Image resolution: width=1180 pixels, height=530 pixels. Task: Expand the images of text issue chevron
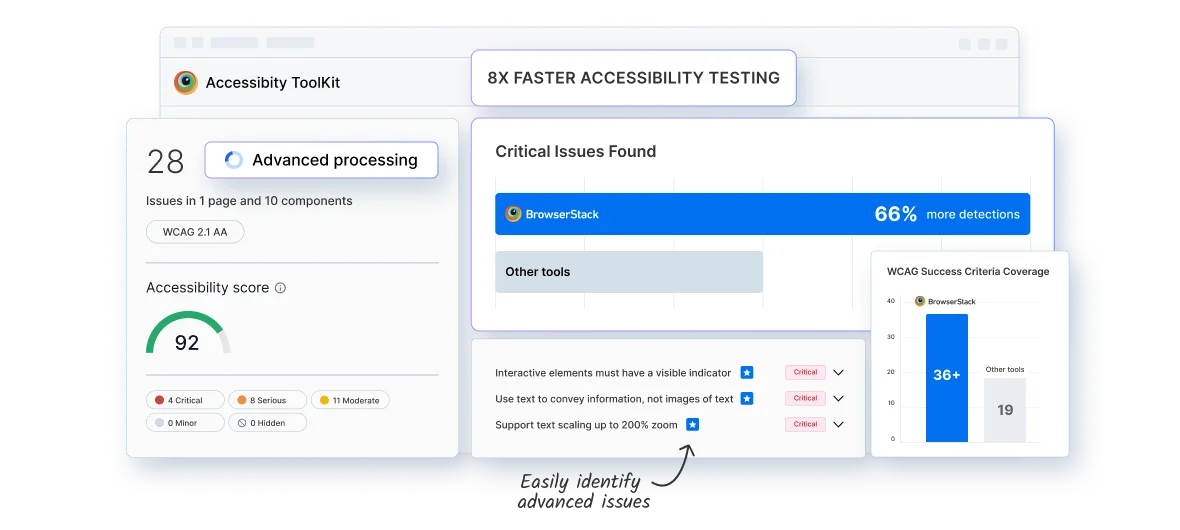pos(838,398)
